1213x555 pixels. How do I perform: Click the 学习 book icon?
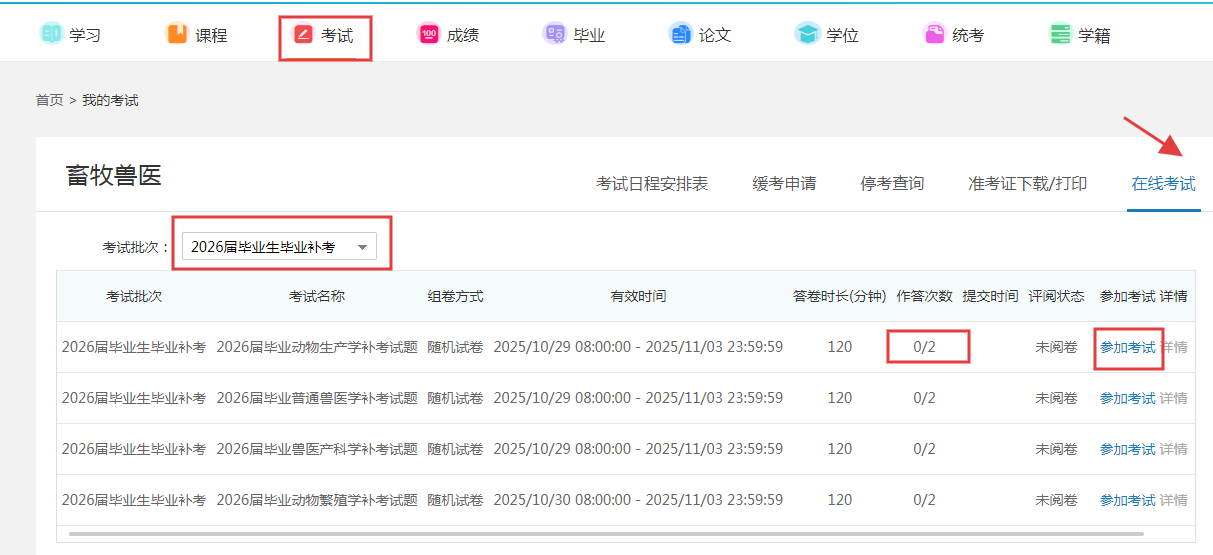point(51,34)
